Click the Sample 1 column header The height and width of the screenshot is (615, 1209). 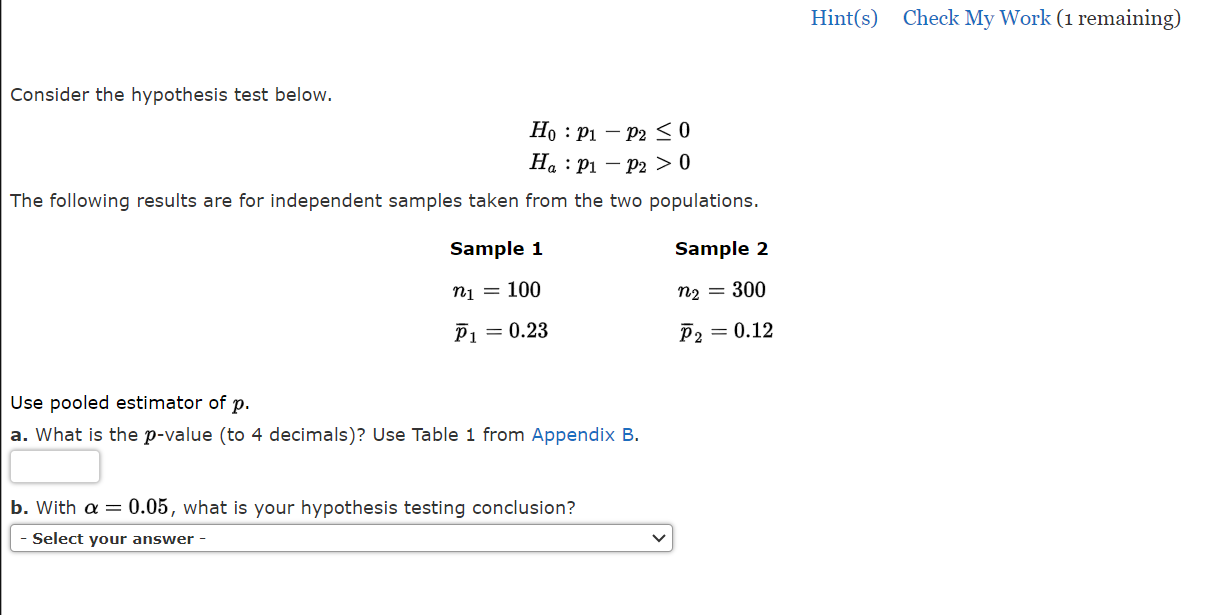click(x=495, y=248)
